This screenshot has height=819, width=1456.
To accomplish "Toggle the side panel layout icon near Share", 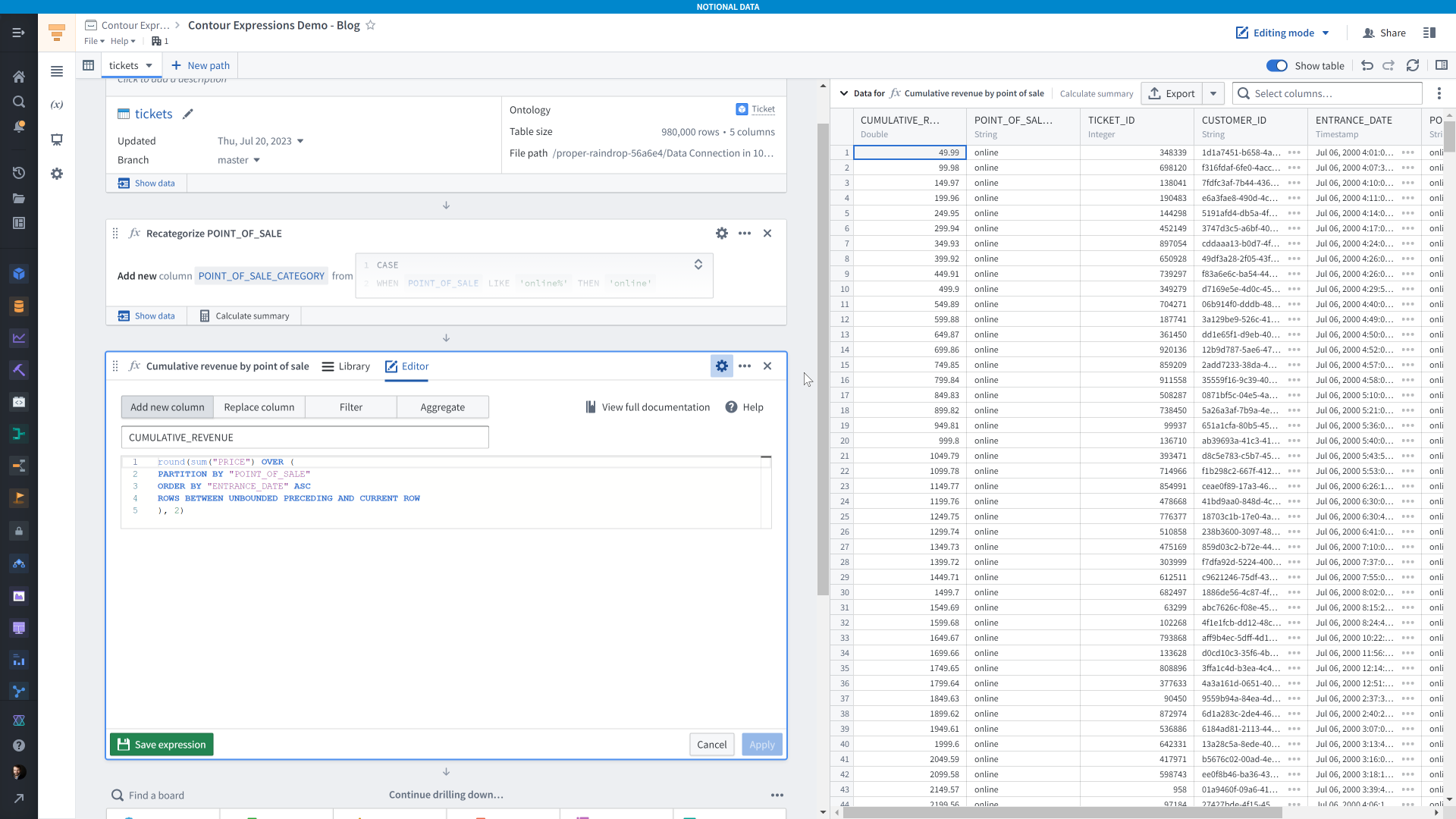I will pos(1429,33).
